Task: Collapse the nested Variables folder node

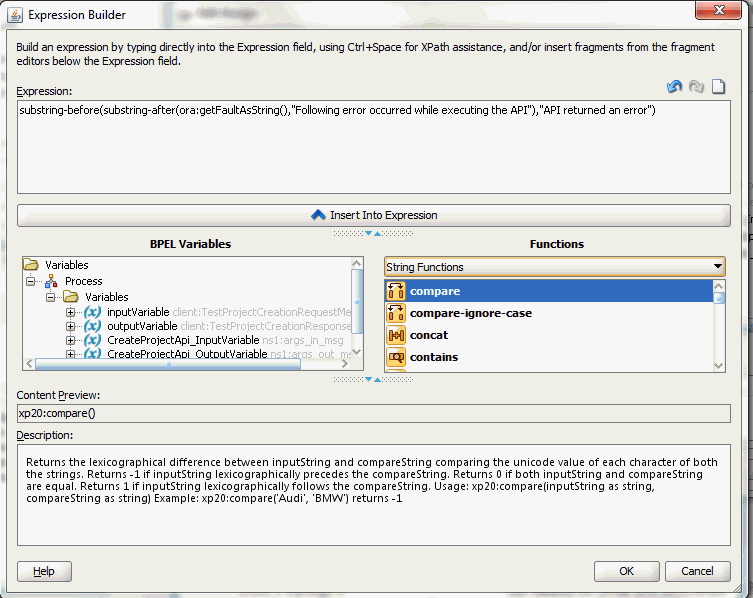Action: pos(50,297)
